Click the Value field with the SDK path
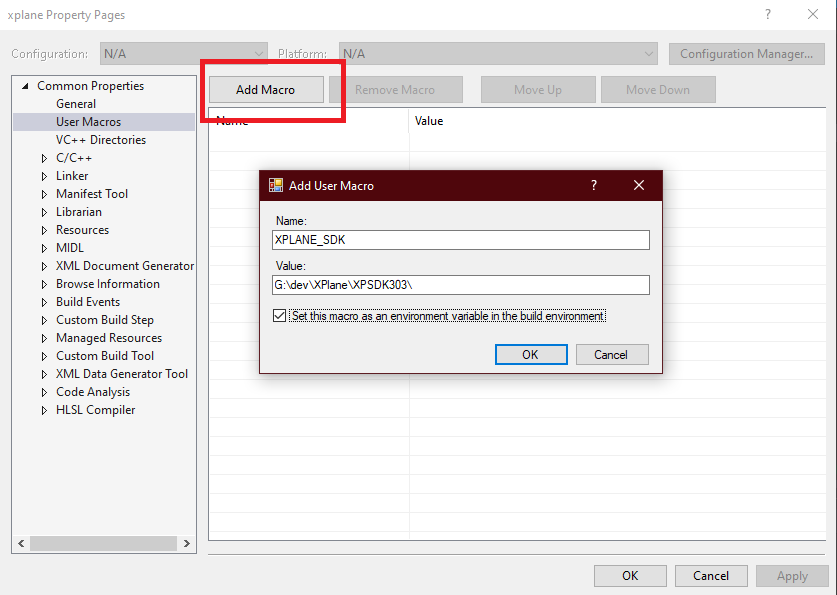Image resolution: width=837 pixels, height=595 pixels. [461, 286]
